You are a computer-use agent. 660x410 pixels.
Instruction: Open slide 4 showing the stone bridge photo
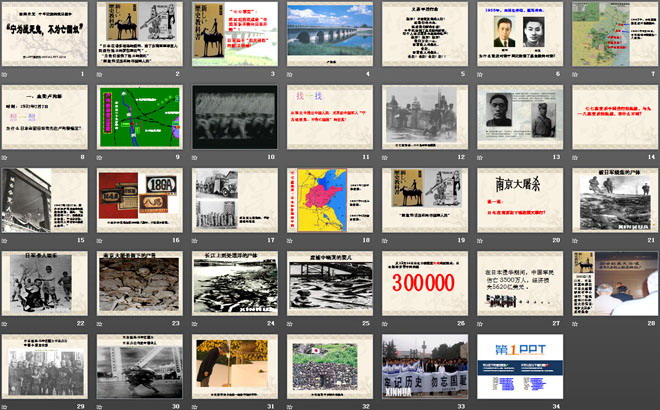(330, 34)
